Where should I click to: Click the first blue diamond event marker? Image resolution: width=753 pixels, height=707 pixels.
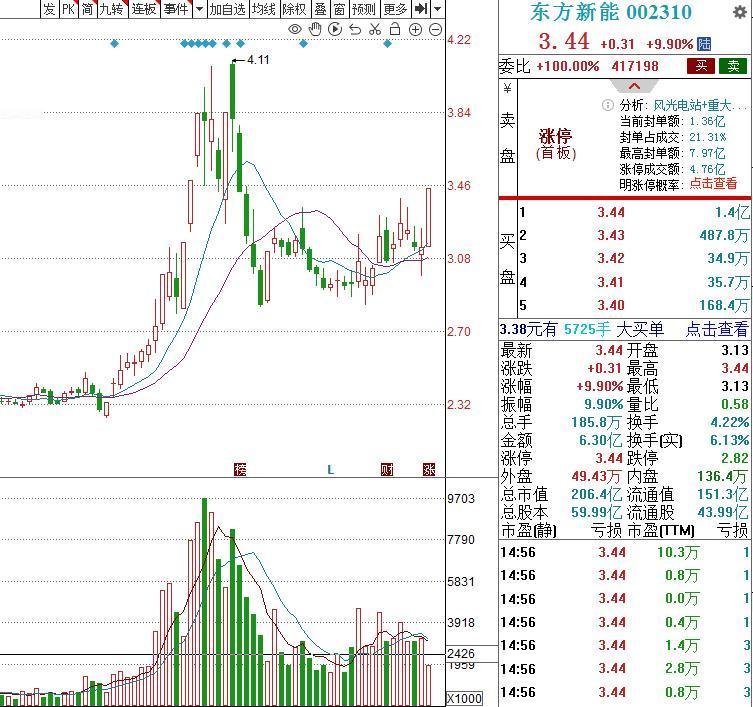click(114, 44)
